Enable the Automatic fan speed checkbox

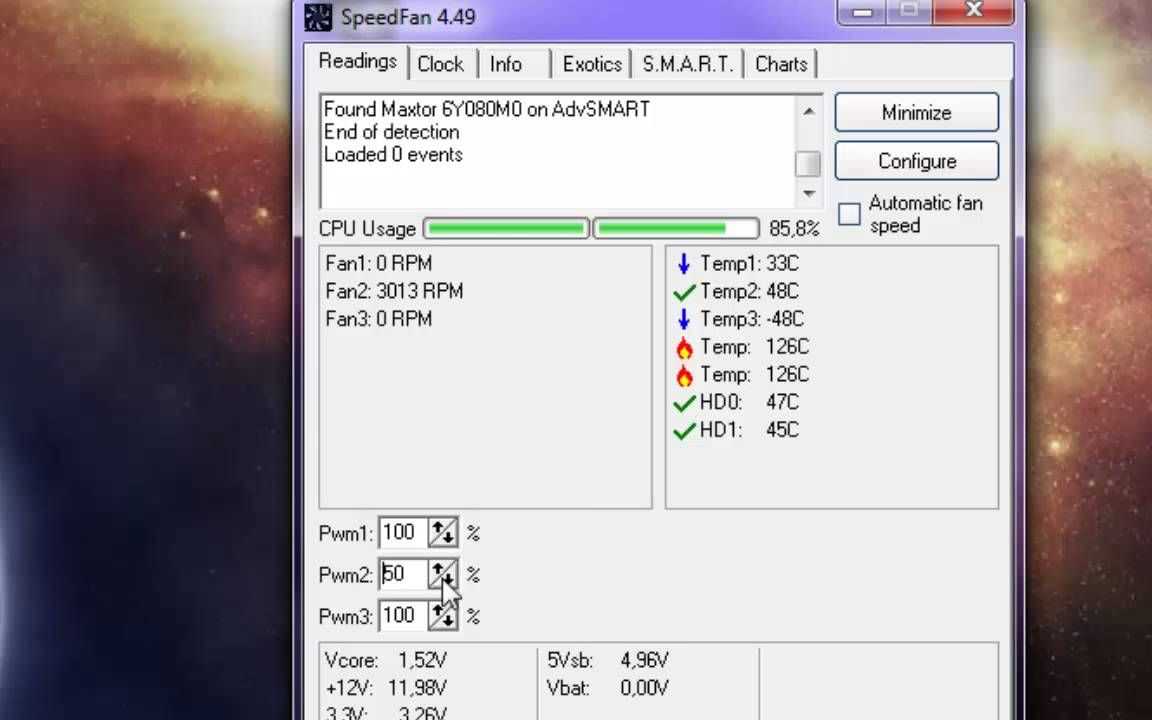click(849, 214)
